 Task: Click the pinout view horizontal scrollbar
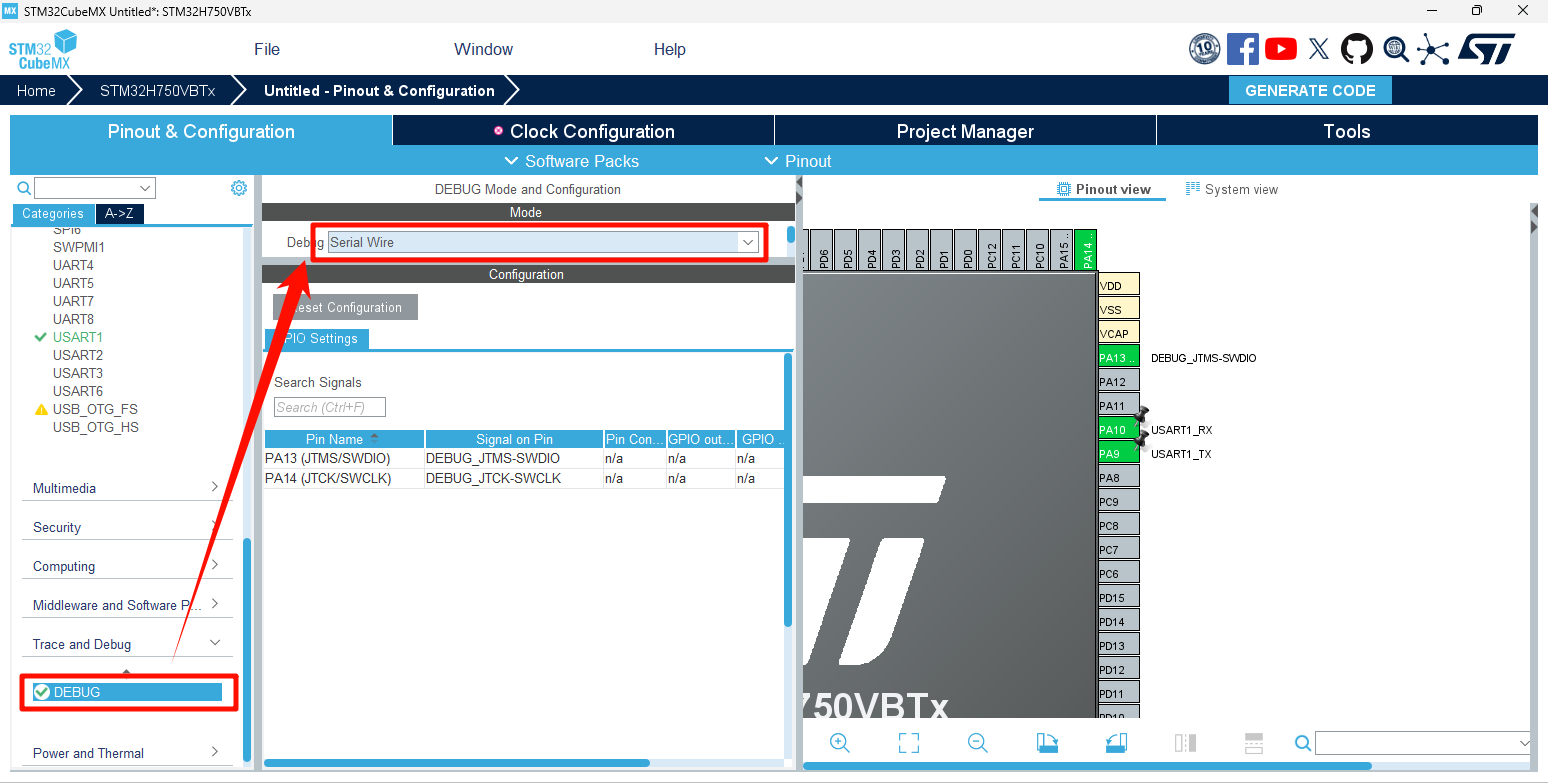[x=1087, y=766]
